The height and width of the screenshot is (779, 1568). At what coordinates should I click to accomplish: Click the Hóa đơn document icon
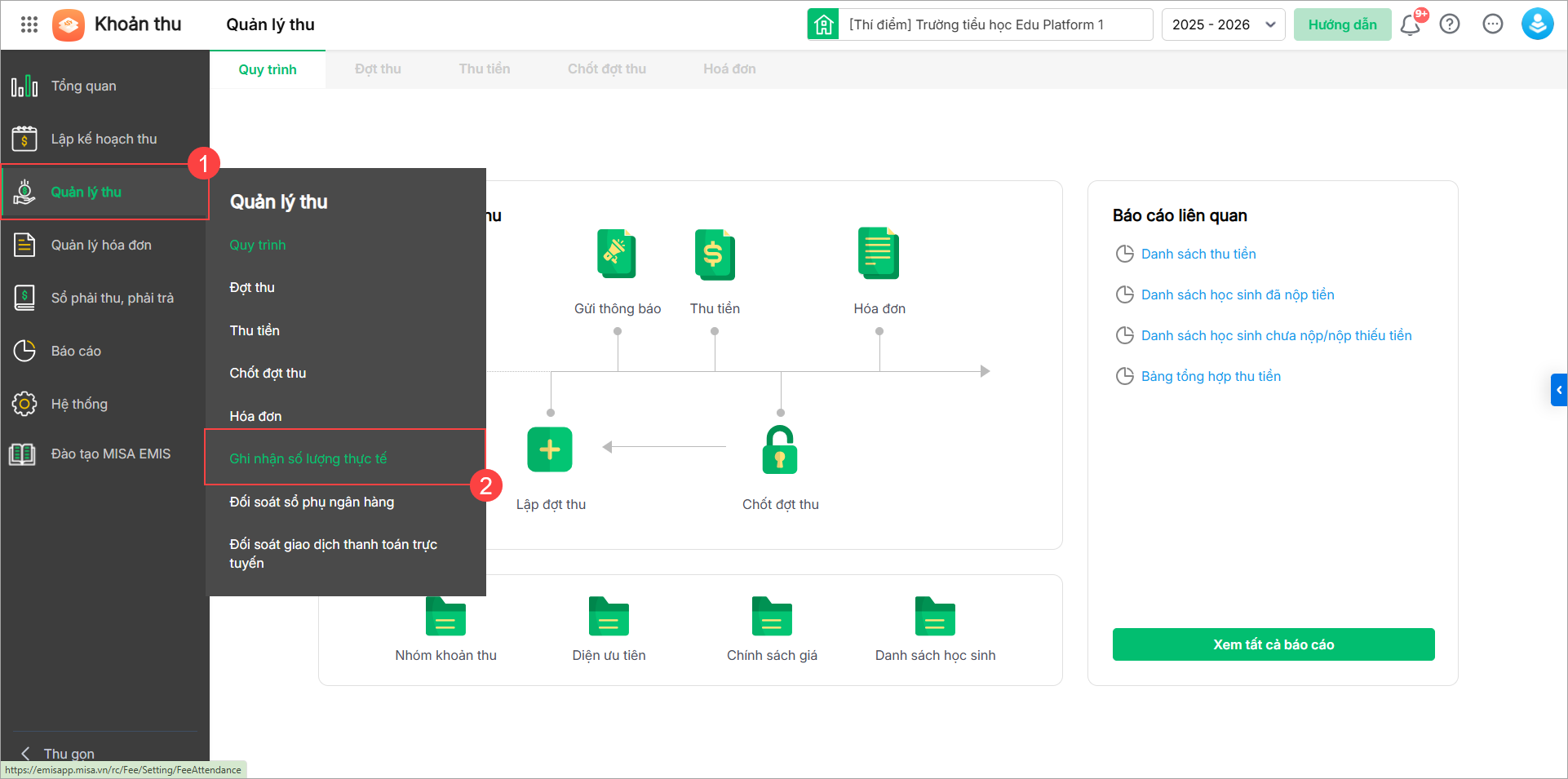(x=879, y=254)
